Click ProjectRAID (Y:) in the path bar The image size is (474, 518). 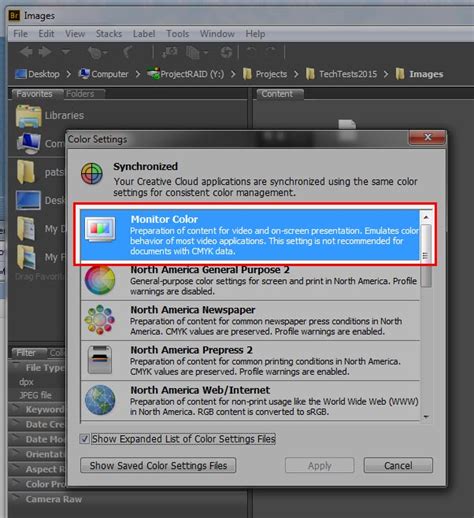186,74
